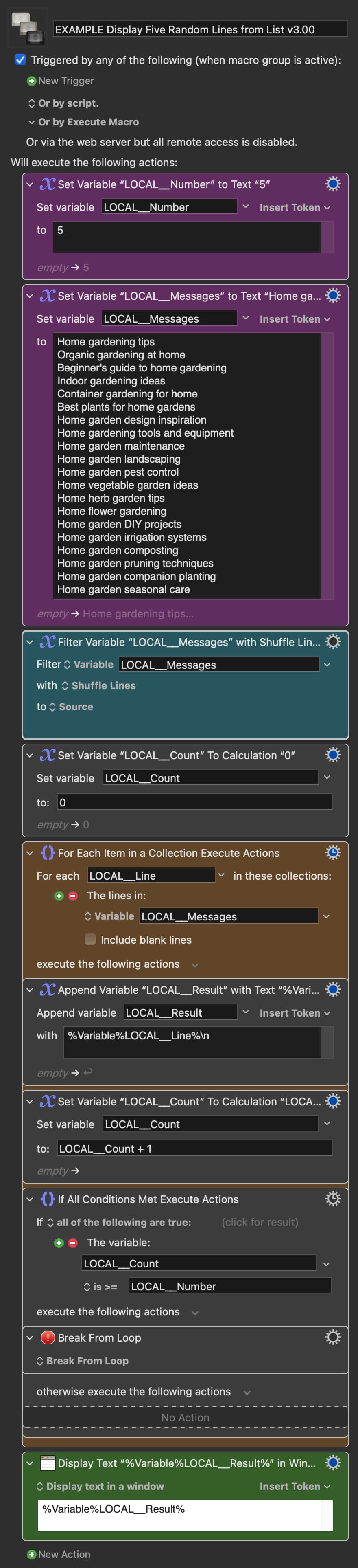Open Insert Token menu in Append Variable action
Image resolution: width=358 pixels, height=1568 pixels.
point(295,1013)
